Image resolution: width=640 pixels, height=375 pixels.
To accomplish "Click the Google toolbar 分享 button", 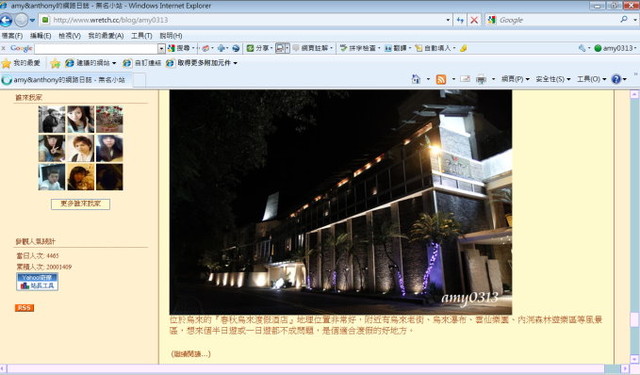I will tap(258, 48).
